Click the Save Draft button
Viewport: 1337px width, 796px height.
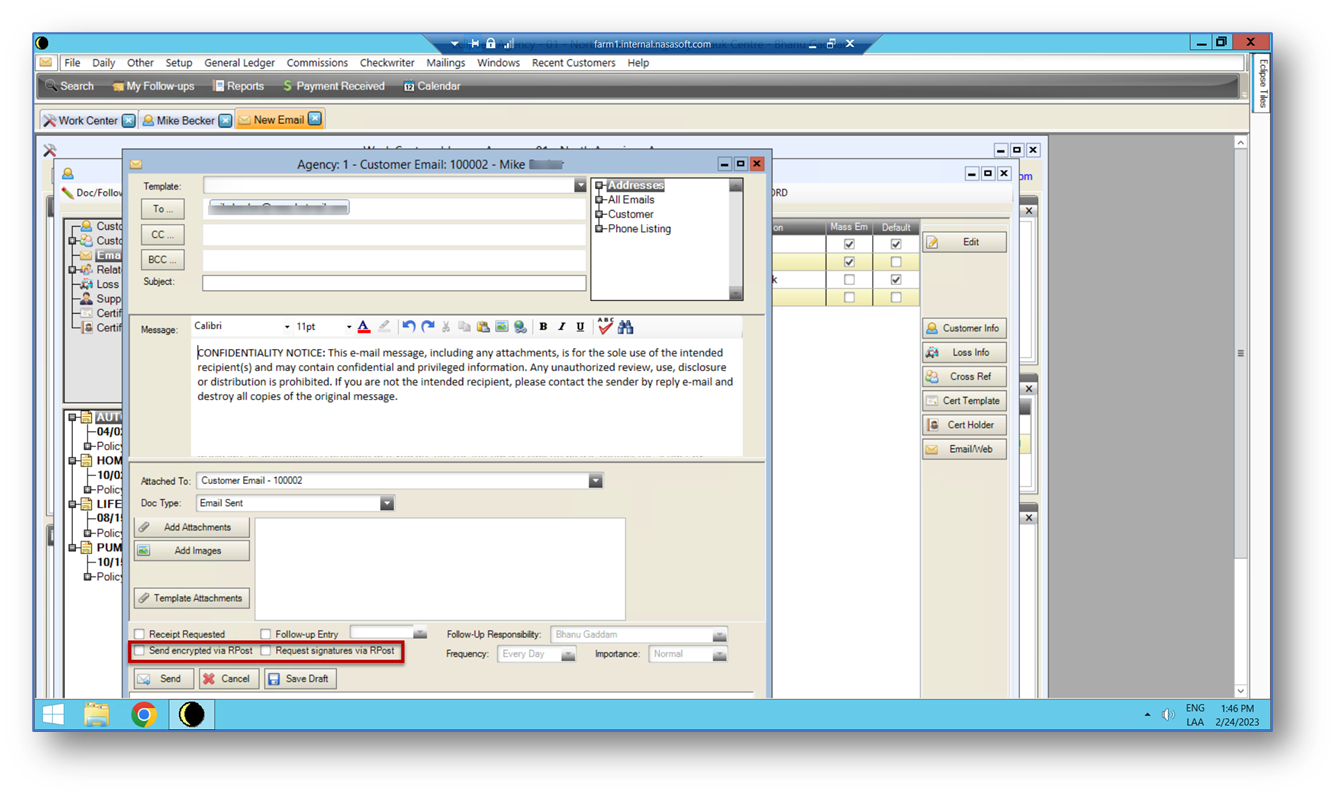(300, 679)
